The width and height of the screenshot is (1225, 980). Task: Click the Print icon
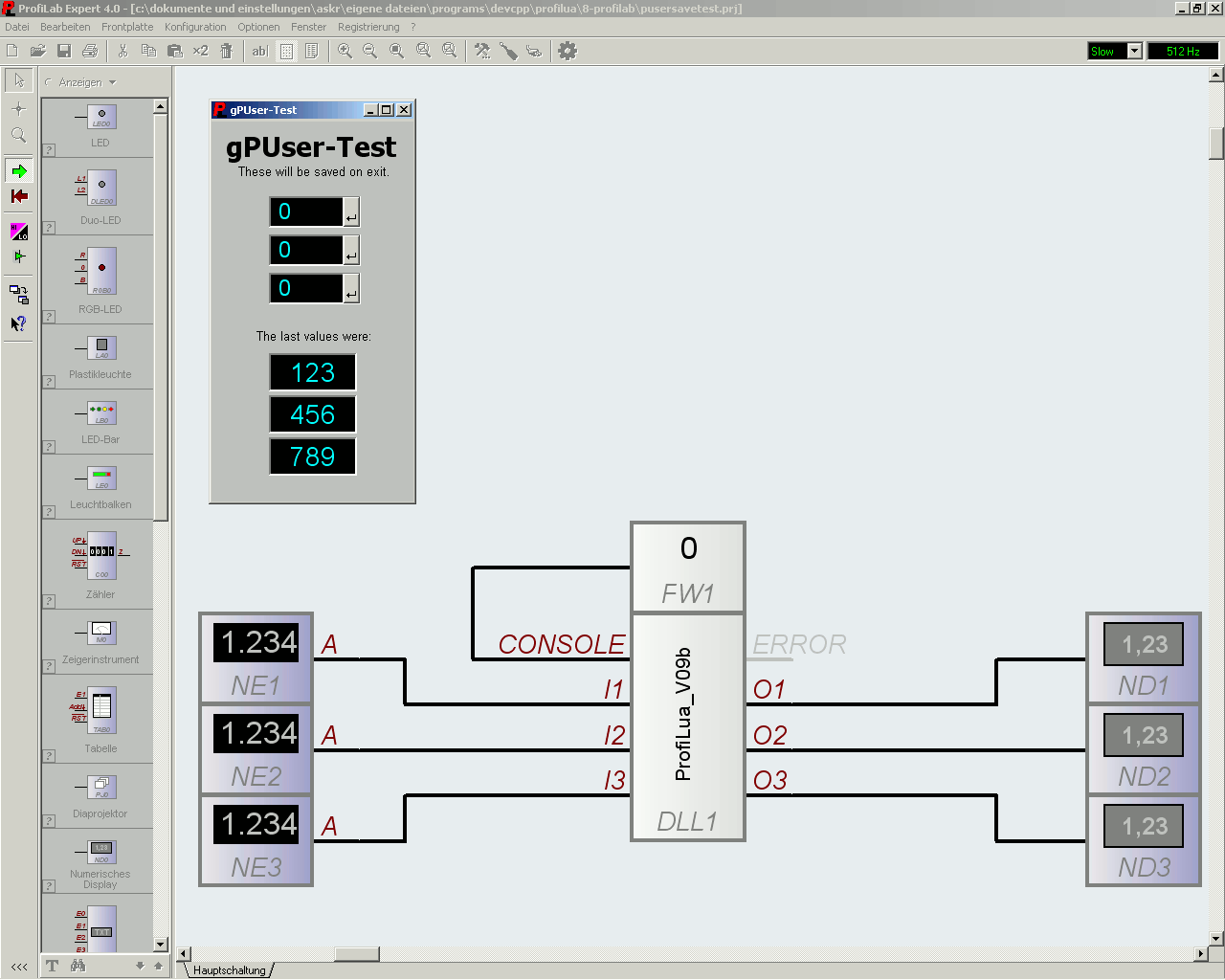coord(90,51)
